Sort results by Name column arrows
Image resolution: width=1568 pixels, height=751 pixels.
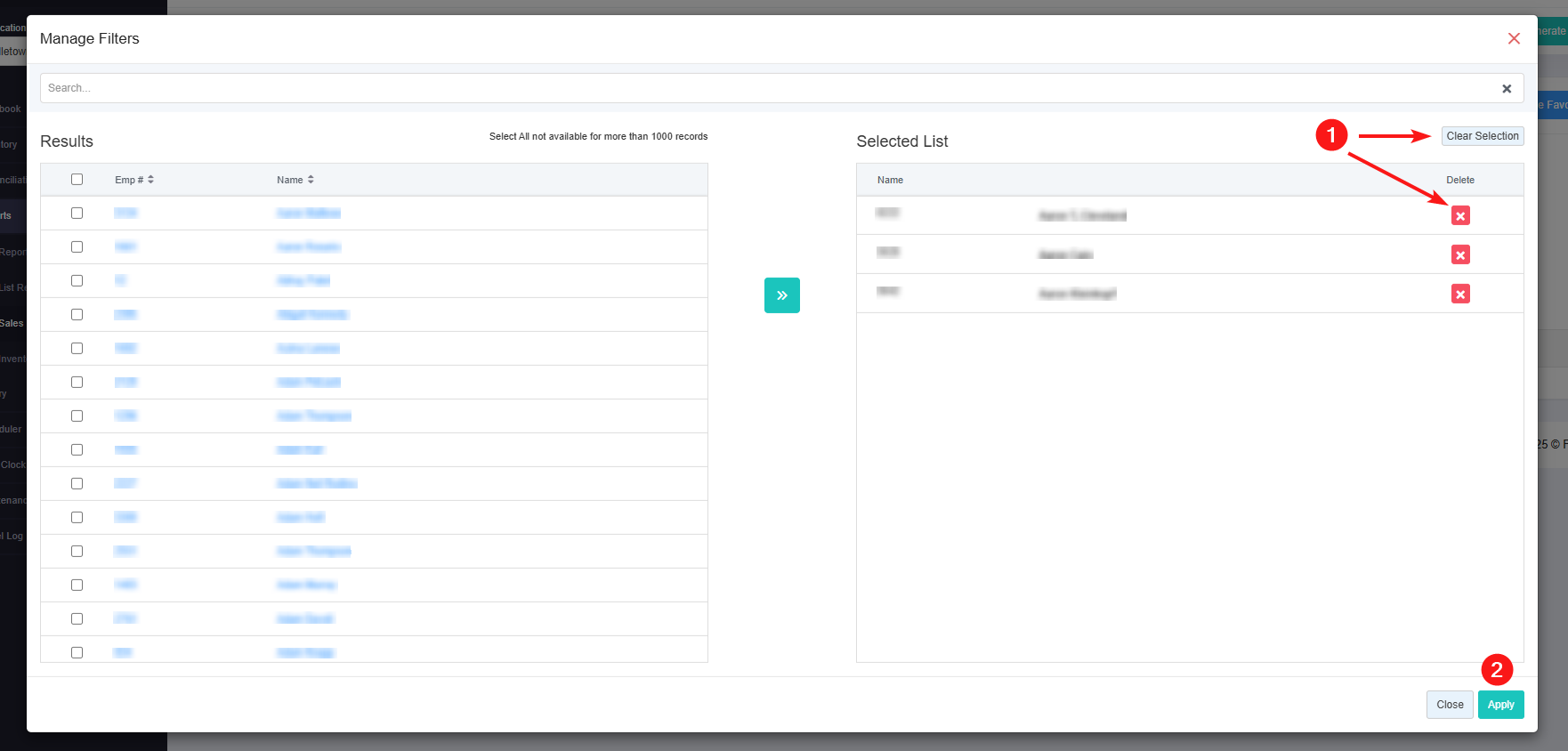[310, 180]
